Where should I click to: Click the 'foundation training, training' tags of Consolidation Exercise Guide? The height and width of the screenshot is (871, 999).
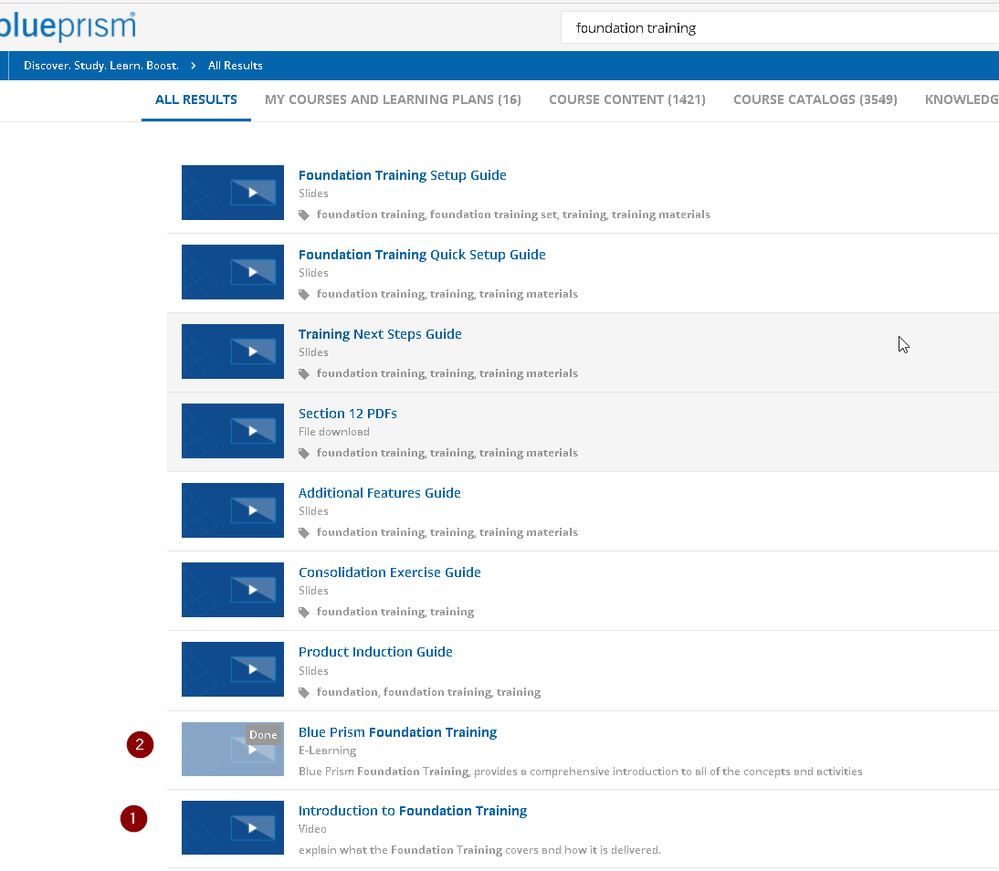point(395,612)
